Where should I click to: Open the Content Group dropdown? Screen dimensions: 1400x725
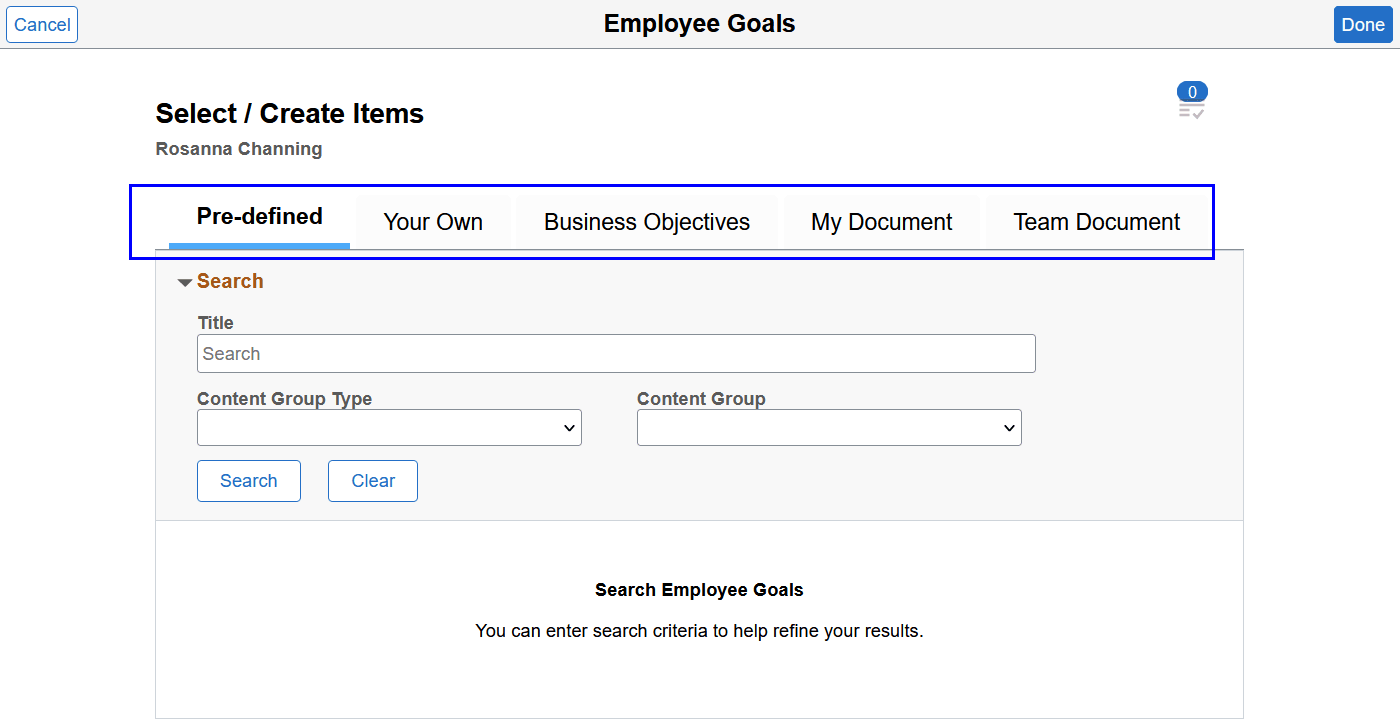(x=829, y=427)
